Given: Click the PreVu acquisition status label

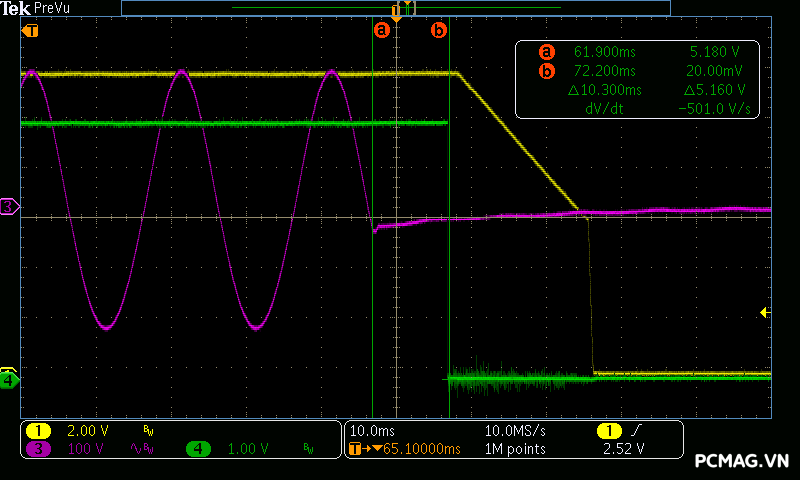Looking at the screenshot, I should pyautogui.click(x=51, y=8).
